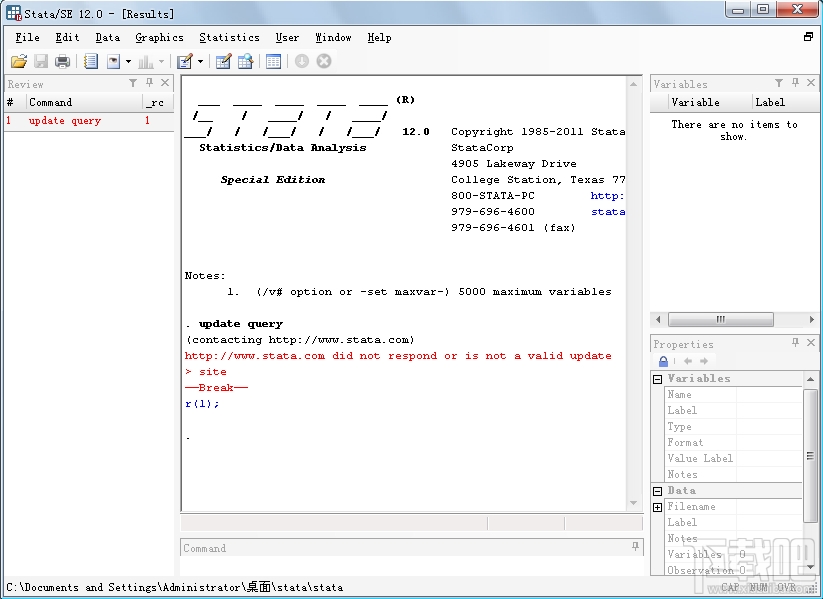Viewport: 823px width, 599px height.
Task: Open the Statistics menu
Action: click(x=229, y=37)
